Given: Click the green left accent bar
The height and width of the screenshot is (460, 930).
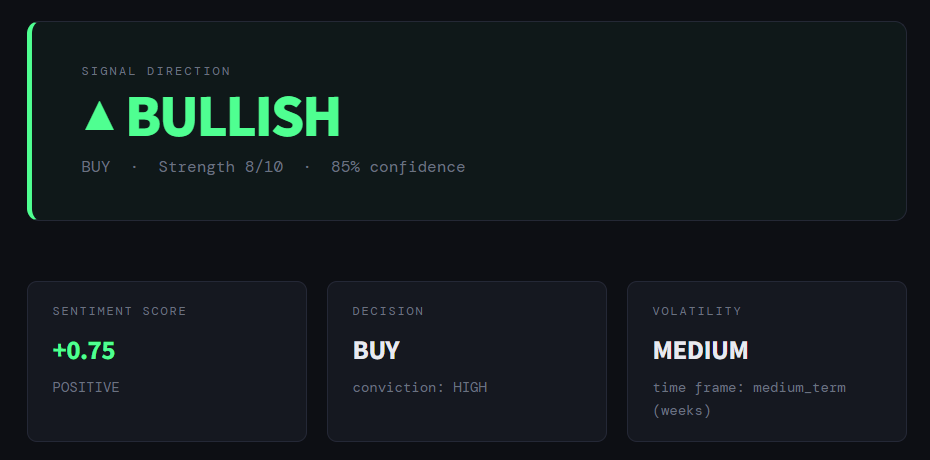Looking at the screenshot, I should click(31, 121).
